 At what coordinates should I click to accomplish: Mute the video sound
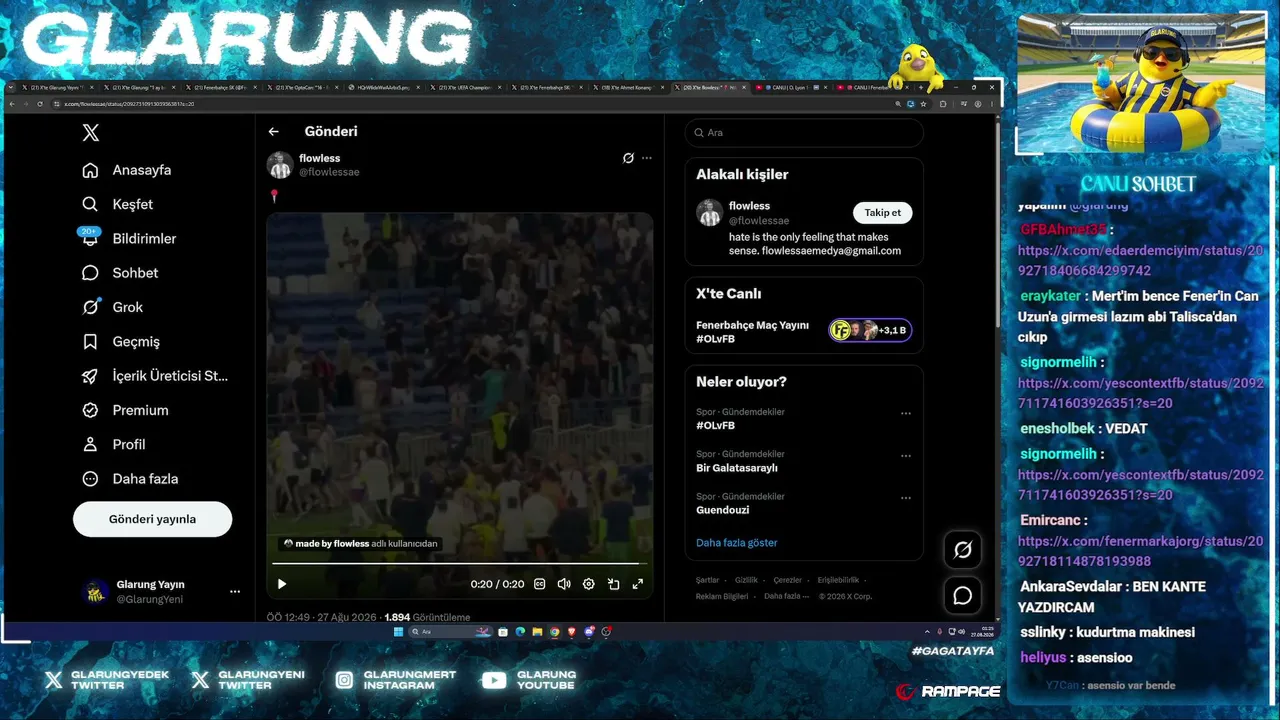[x=564, y=584]
